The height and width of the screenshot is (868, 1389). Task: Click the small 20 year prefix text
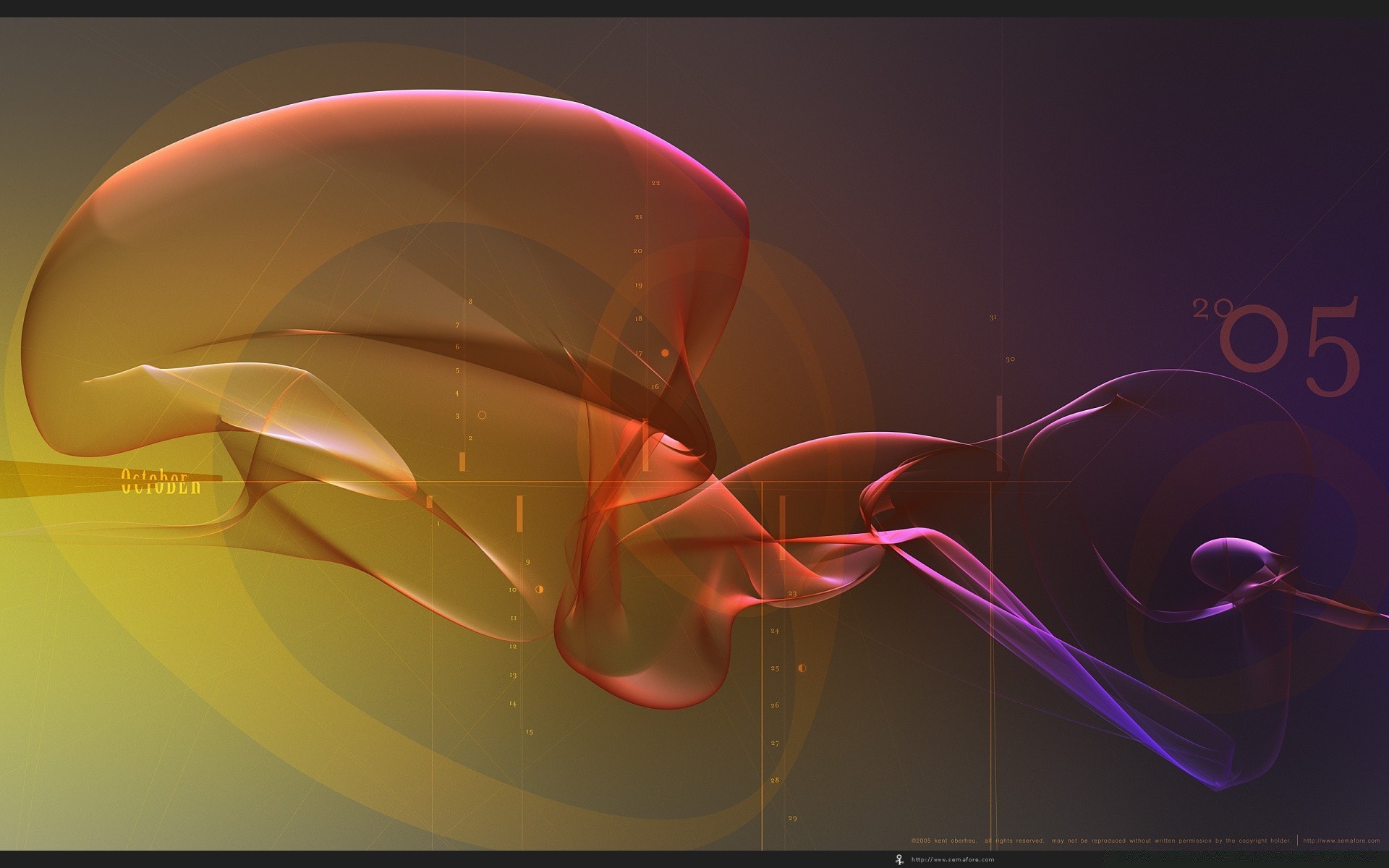tap(1212, 310)
